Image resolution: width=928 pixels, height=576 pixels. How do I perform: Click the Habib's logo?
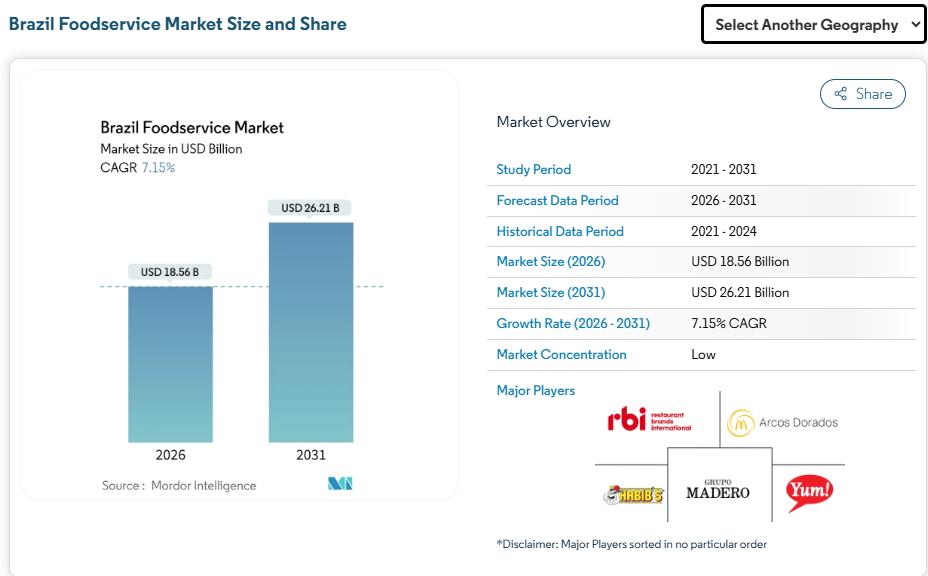[633, 494]
